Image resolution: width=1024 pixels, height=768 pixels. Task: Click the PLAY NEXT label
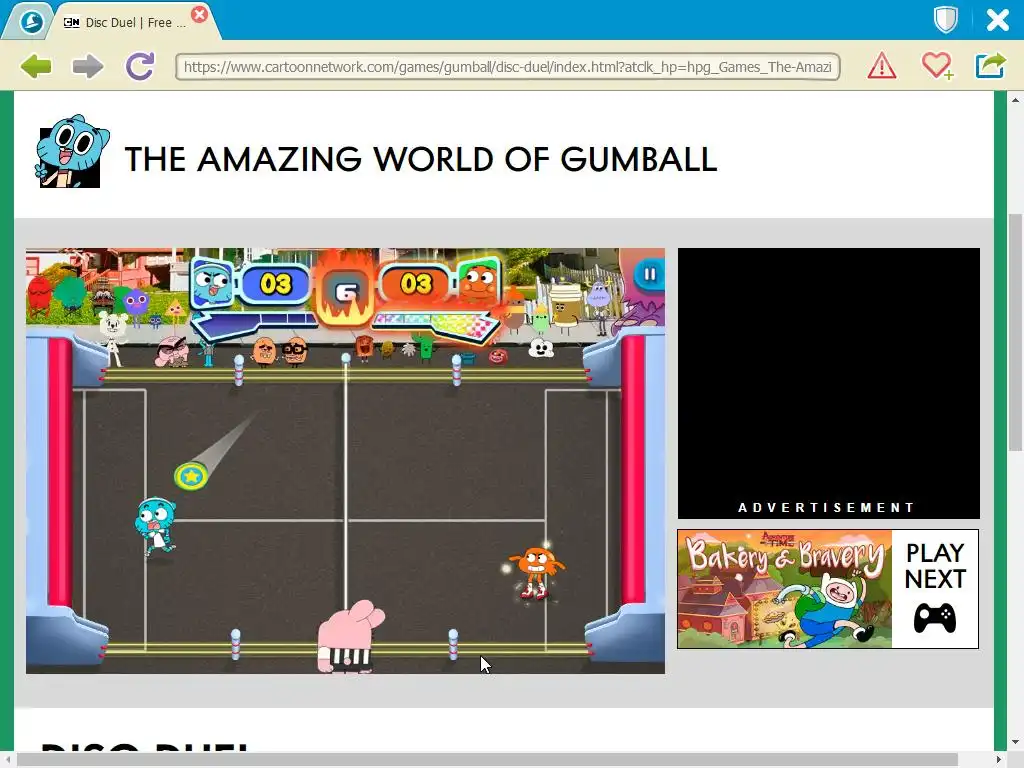pos(935,566)
